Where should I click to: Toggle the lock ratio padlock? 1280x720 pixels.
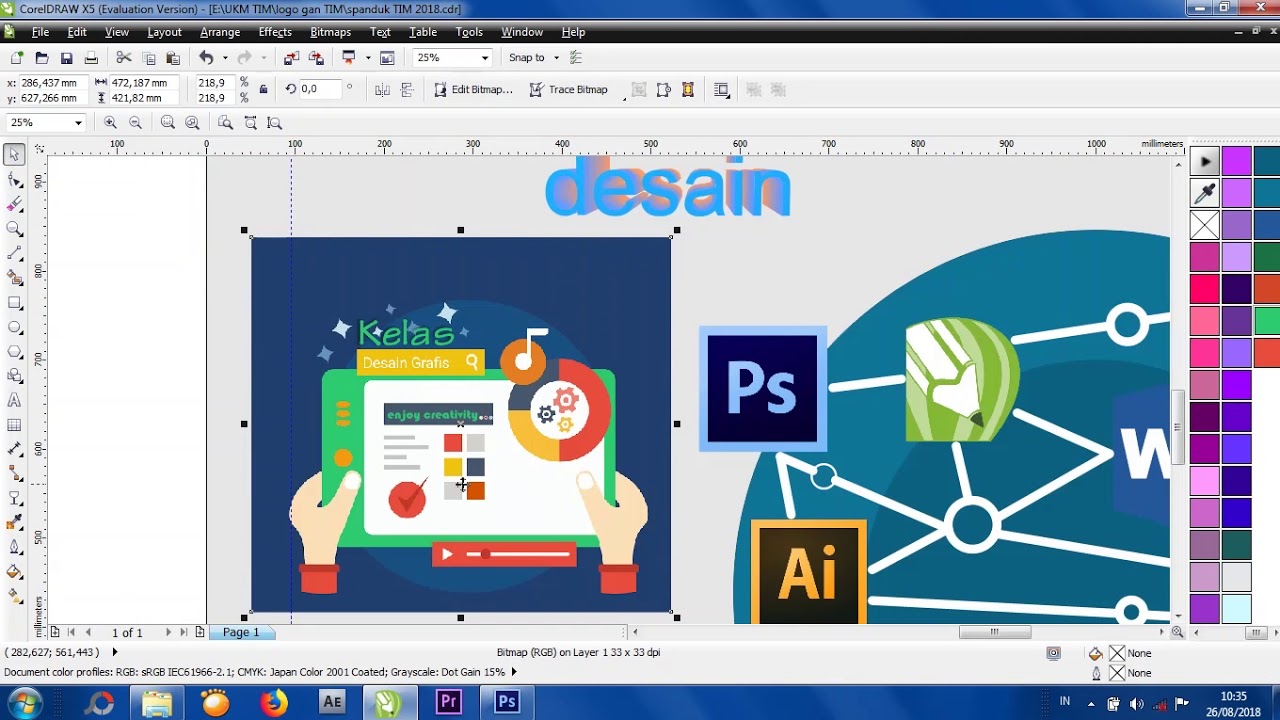point(263,90)
